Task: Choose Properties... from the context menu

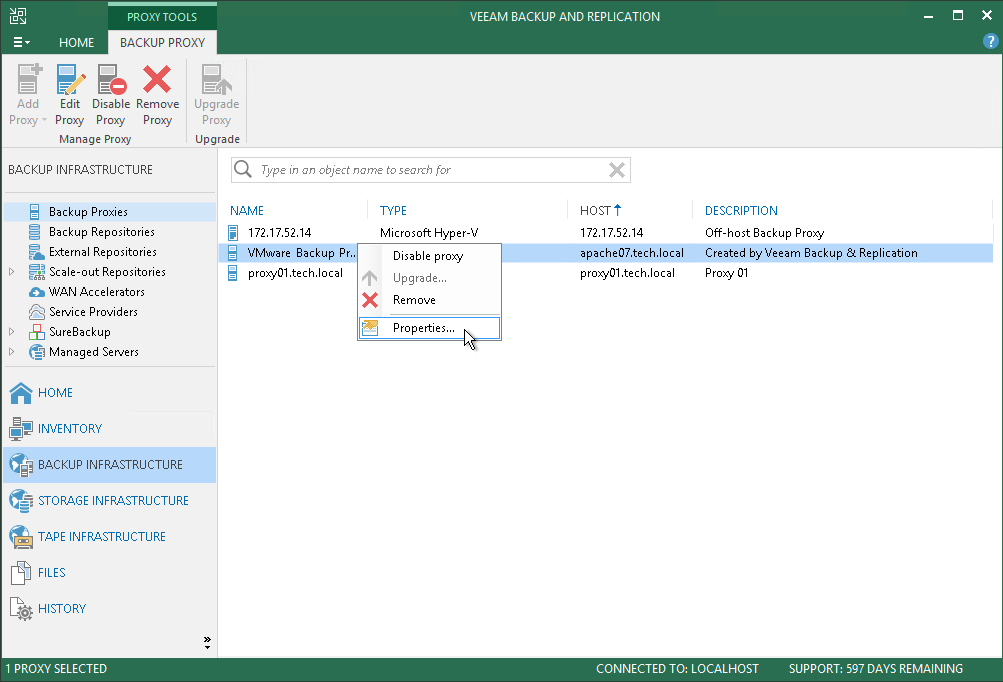Action: click(x=429, y=328)
